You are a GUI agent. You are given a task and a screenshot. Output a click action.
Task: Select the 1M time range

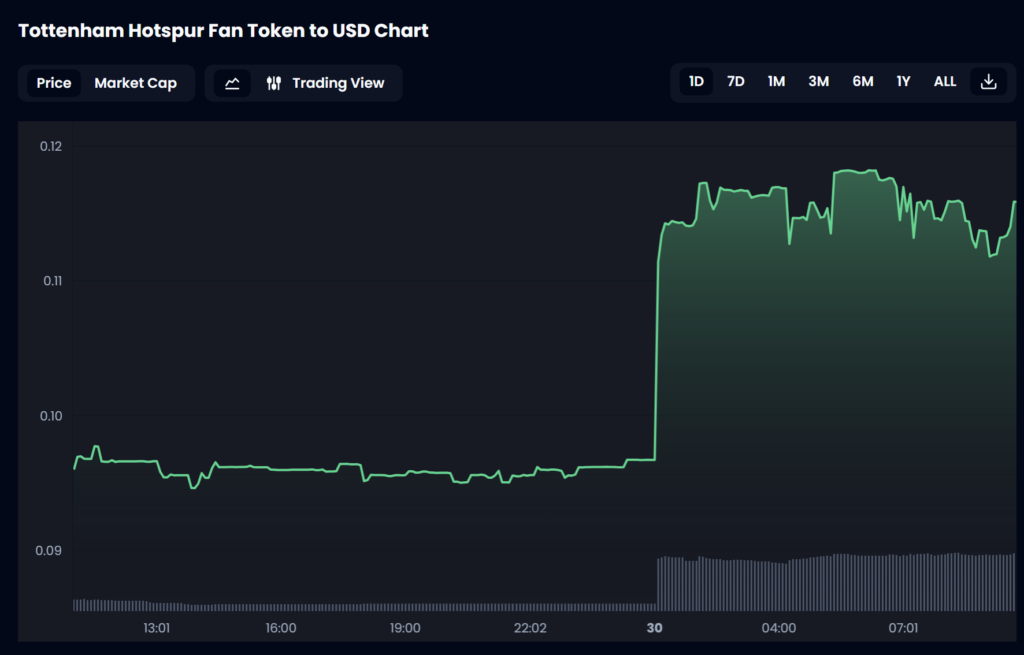(776, 82)
